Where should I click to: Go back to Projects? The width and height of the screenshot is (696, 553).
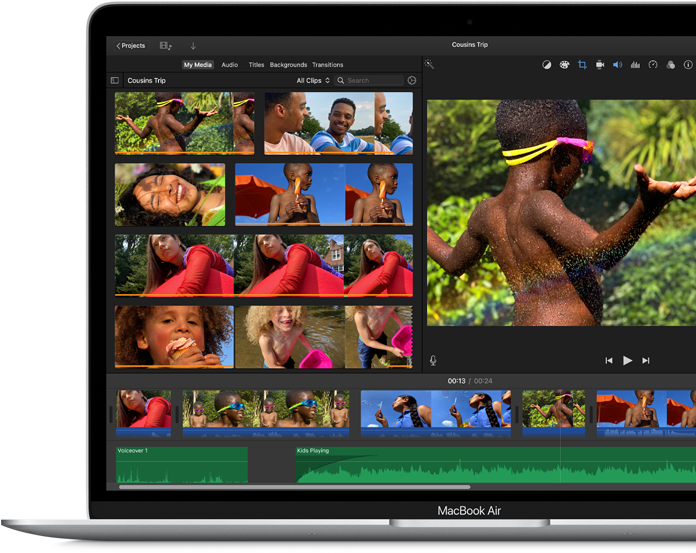[x=130, y=46]
